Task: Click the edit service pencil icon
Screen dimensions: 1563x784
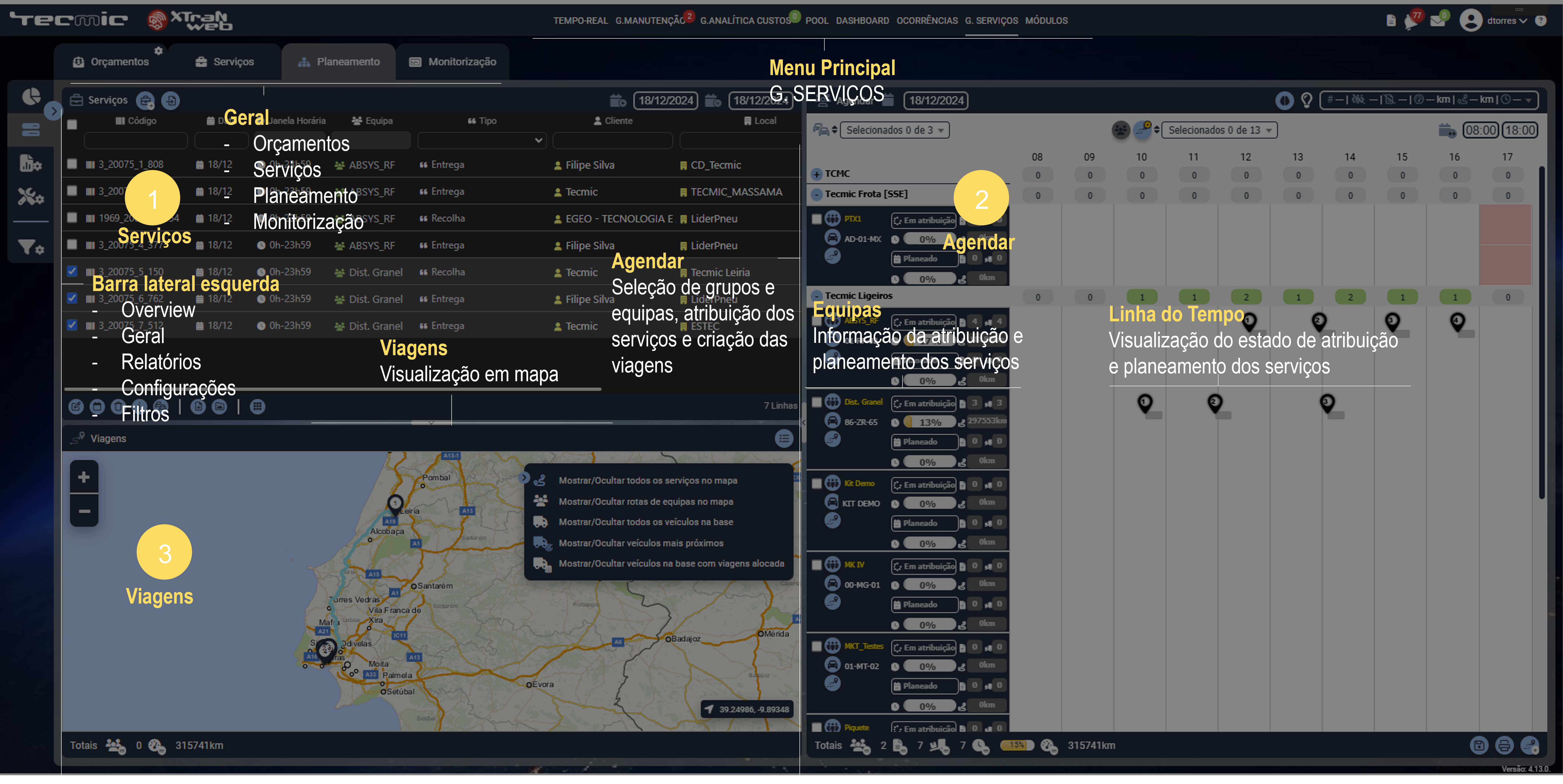Action: pyautogui.click(x=76, y=407)
